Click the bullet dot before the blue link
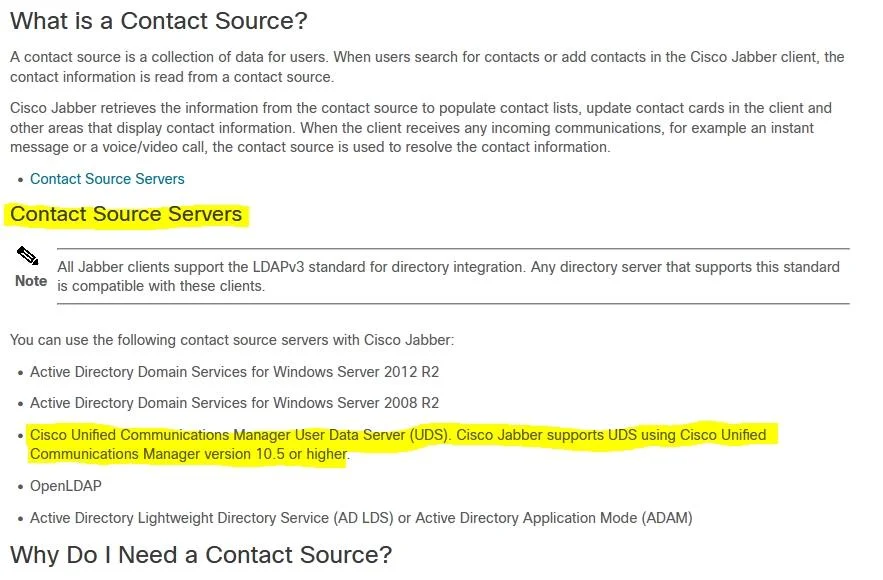 (20, 180)
